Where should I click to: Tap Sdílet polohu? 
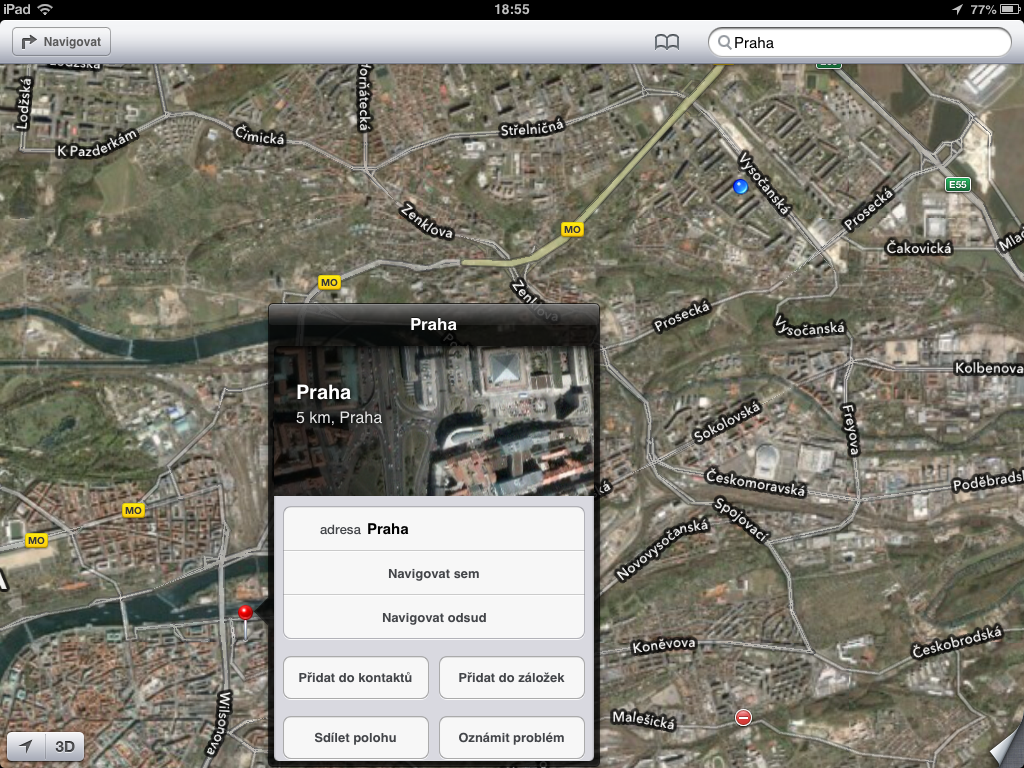355,737
